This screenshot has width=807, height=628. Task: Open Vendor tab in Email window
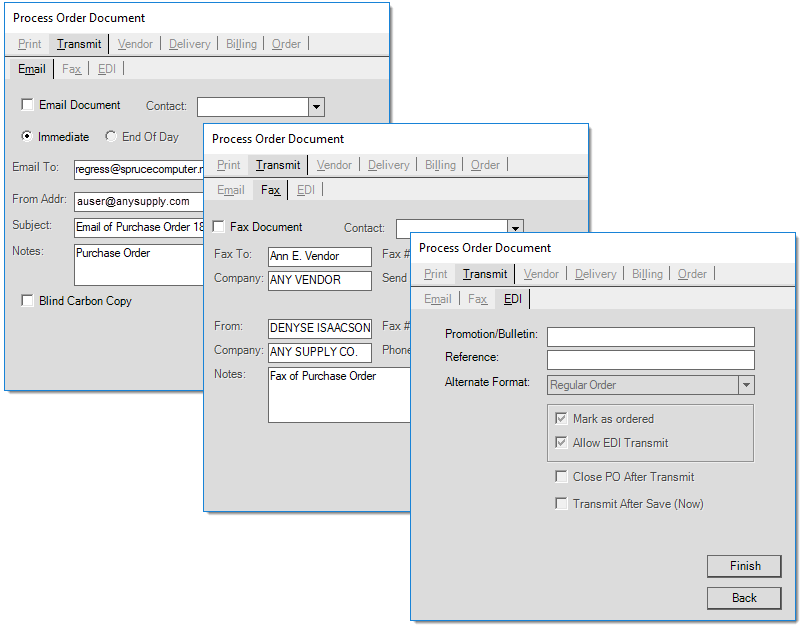[x=135, y=44]
